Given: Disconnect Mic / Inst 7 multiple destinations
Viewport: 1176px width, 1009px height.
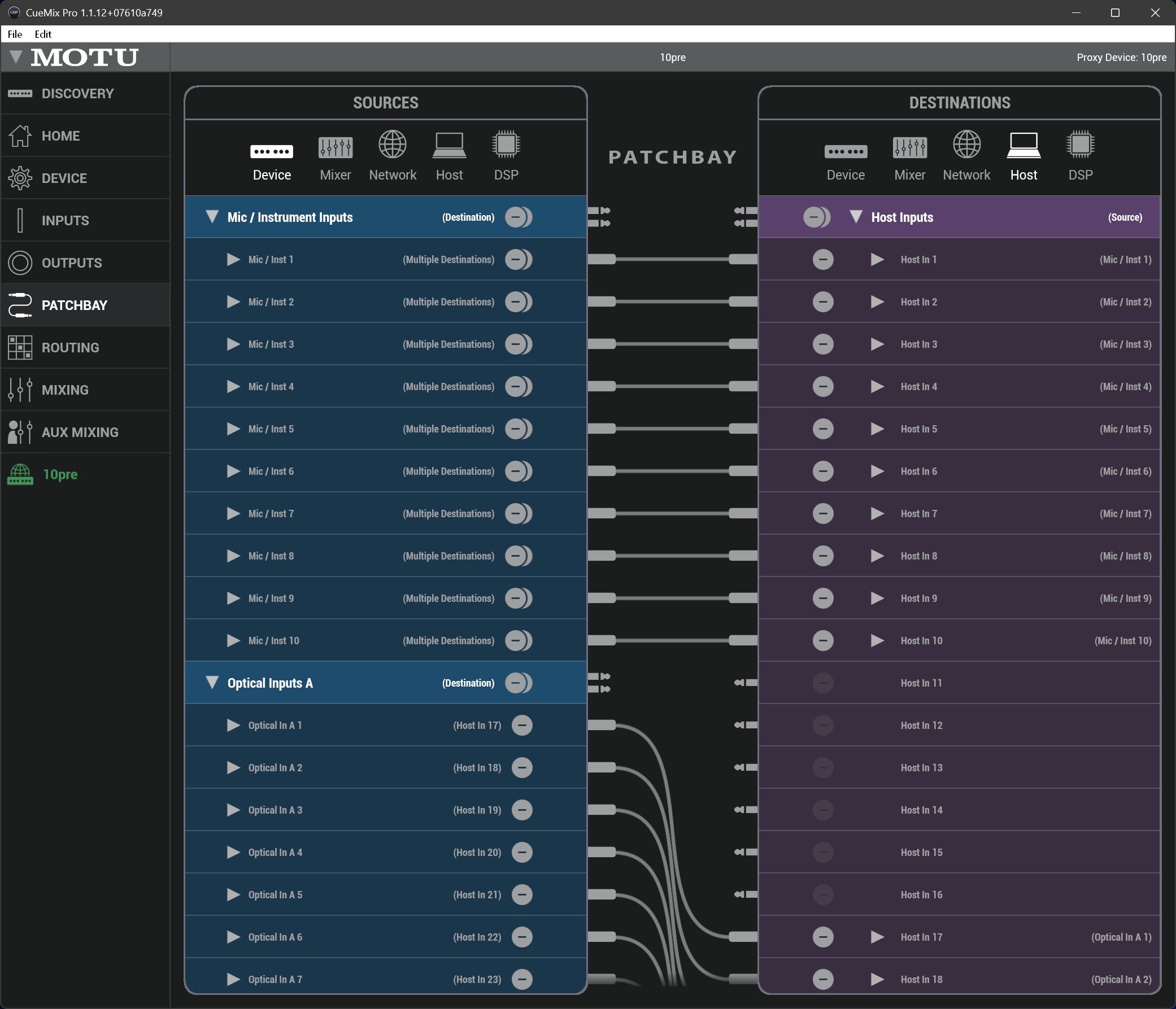Looking at the screenshot, I should click(519, 514).
